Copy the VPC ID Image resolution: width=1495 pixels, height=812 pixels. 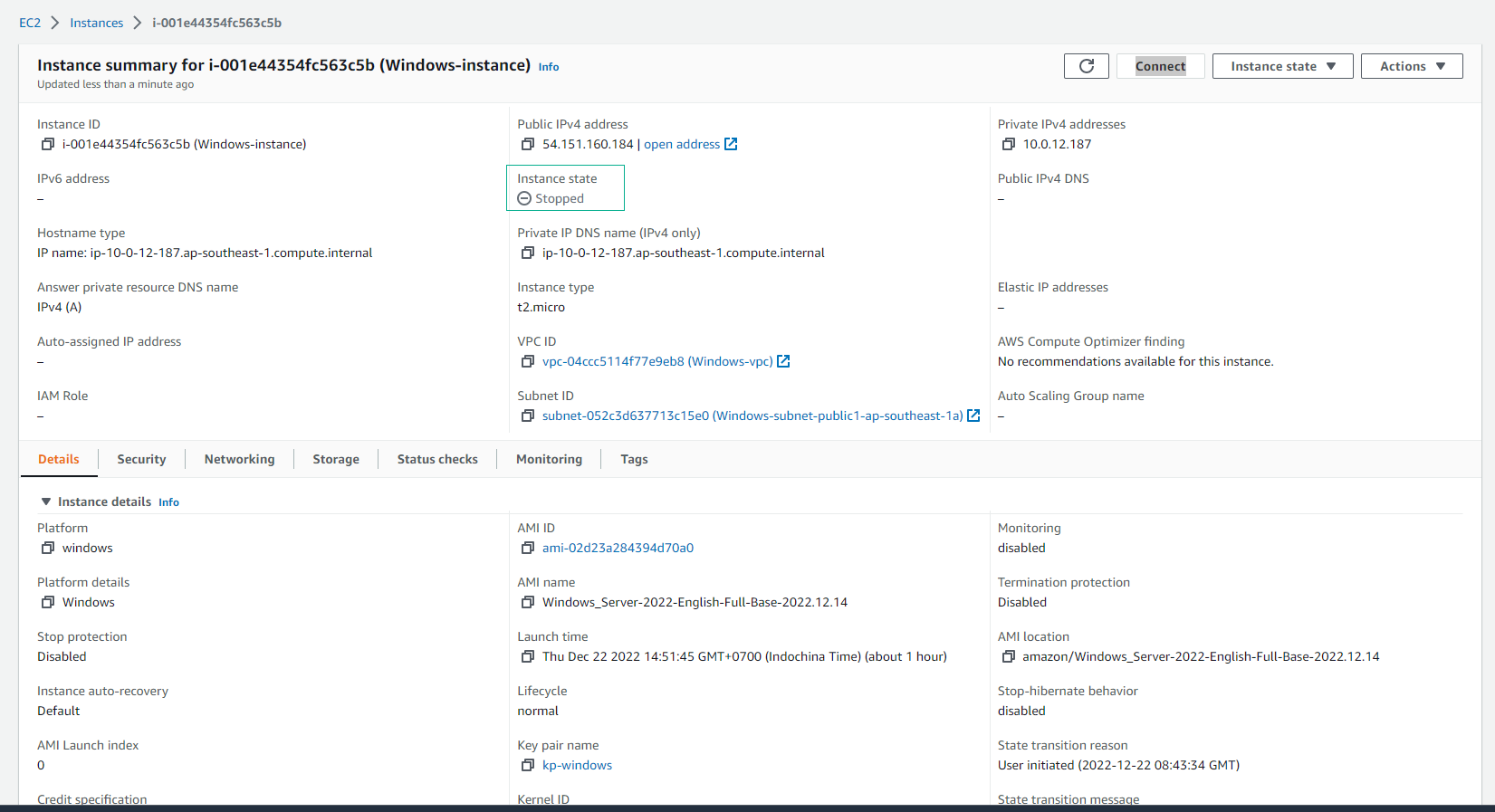(x=528, y=361)
